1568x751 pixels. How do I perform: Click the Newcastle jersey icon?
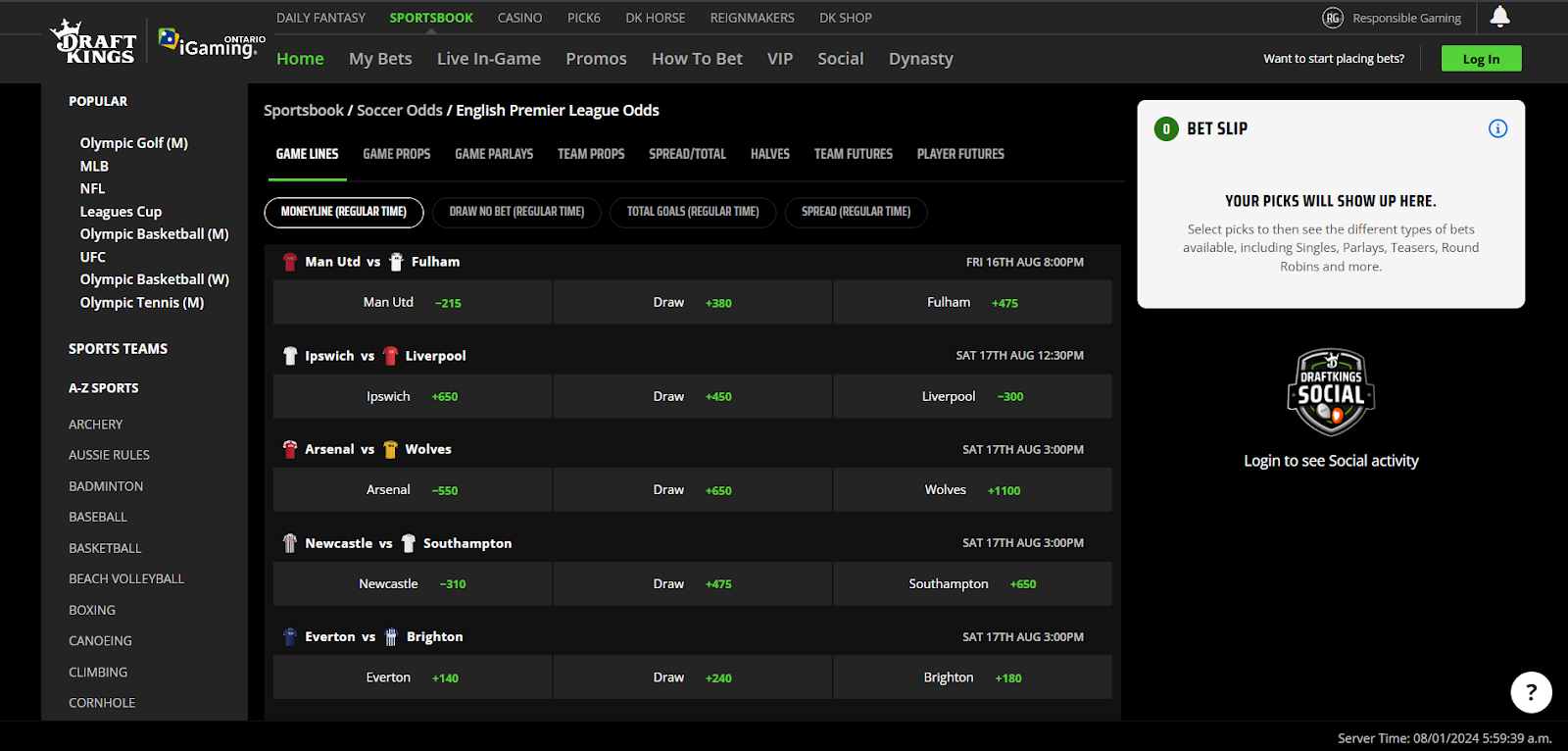point(290,543)
